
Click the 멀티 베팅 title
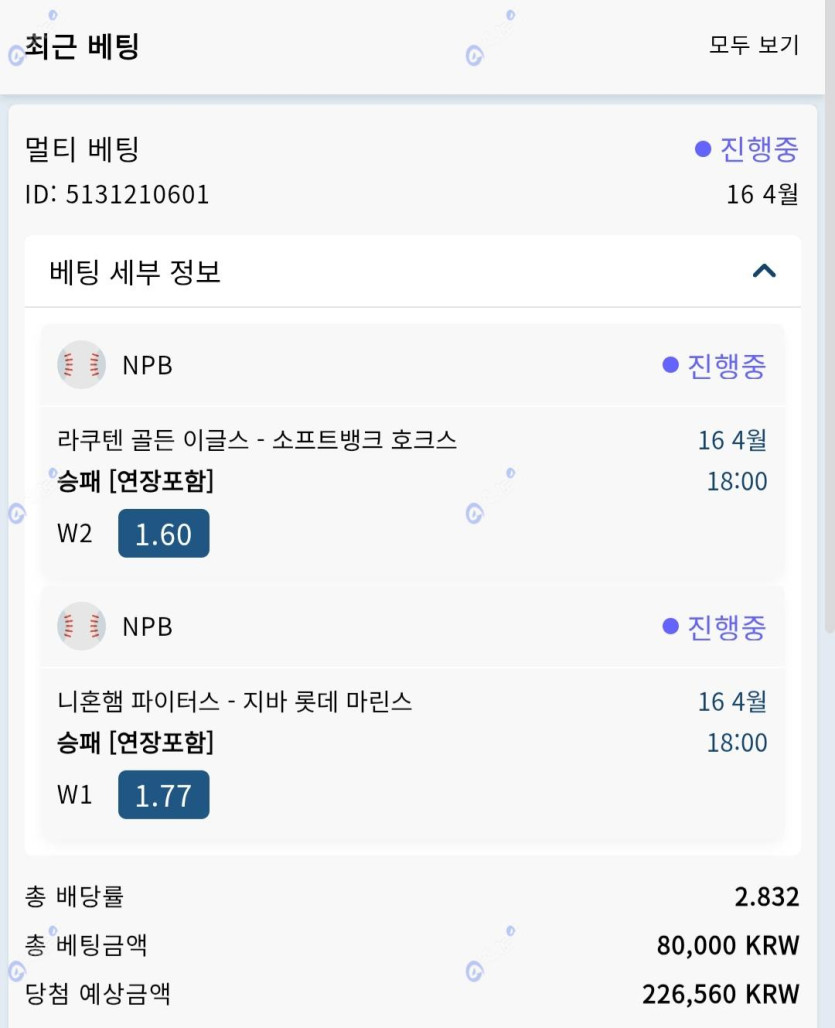(x=82, y=149)
